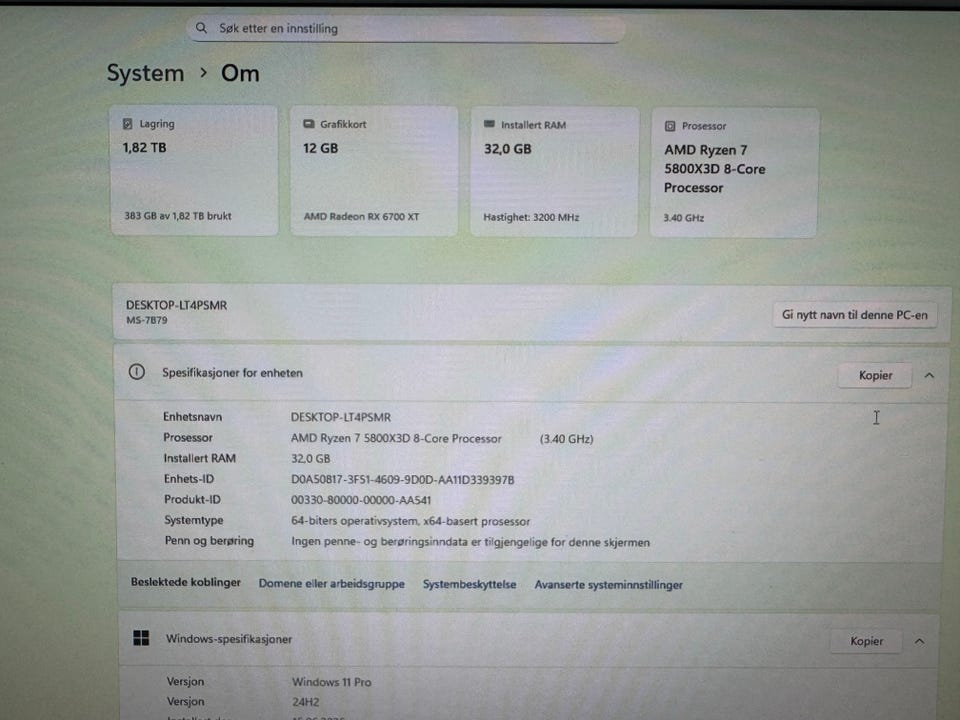
Task: Open 'Avanserte systeminnstillinger' link
Action: click(x=609, y=585)
